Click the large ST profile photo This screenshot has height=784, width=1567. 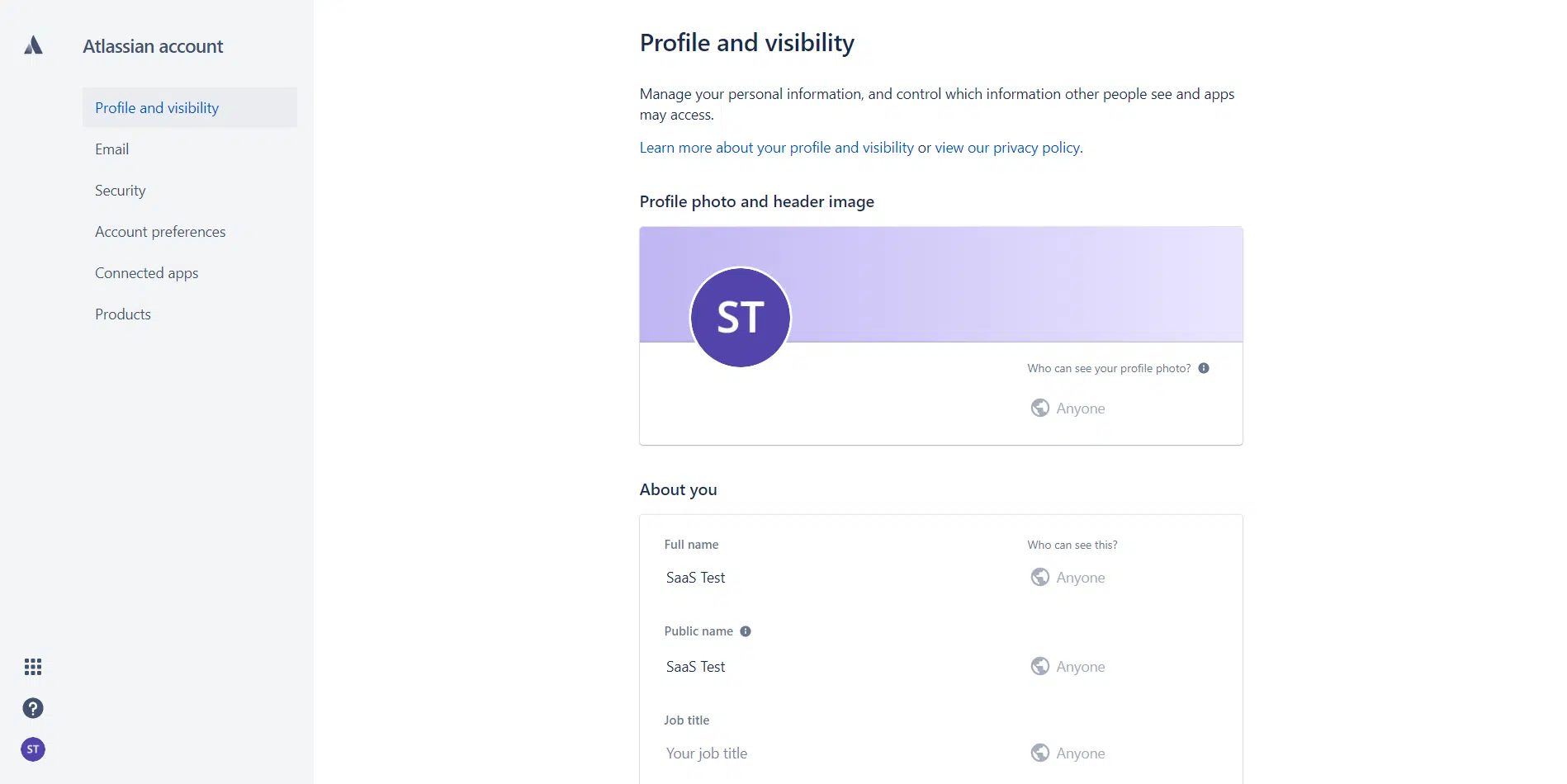(741, 318)
